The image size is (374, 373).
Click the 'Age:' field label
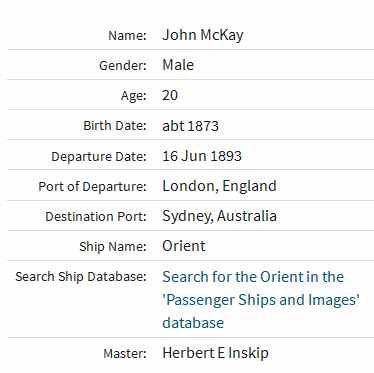134,96
